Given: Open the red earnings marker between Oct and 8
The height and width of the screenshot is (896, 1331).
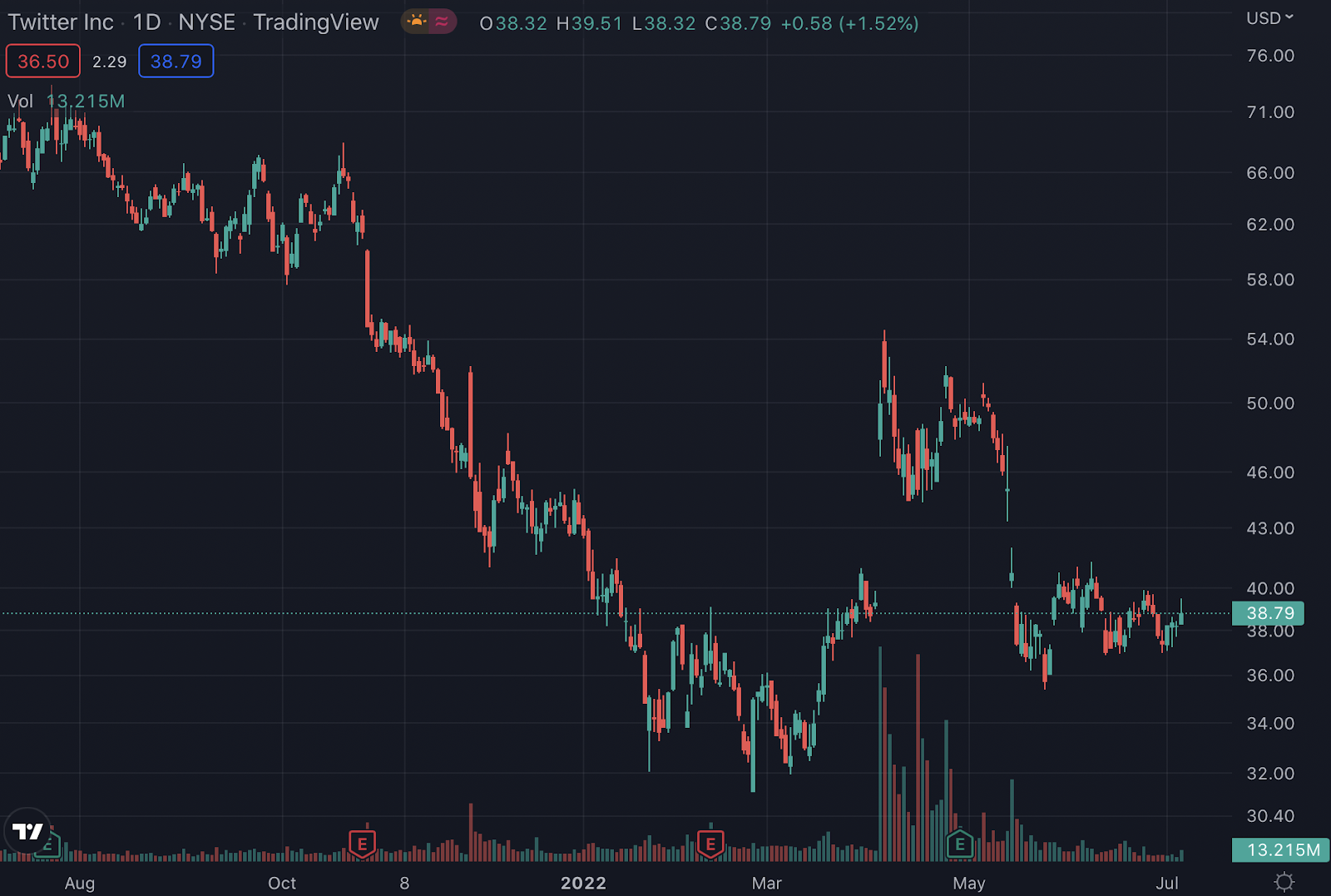Looking at the screenshot, I should pyautogui.click(x=362, y=844).
